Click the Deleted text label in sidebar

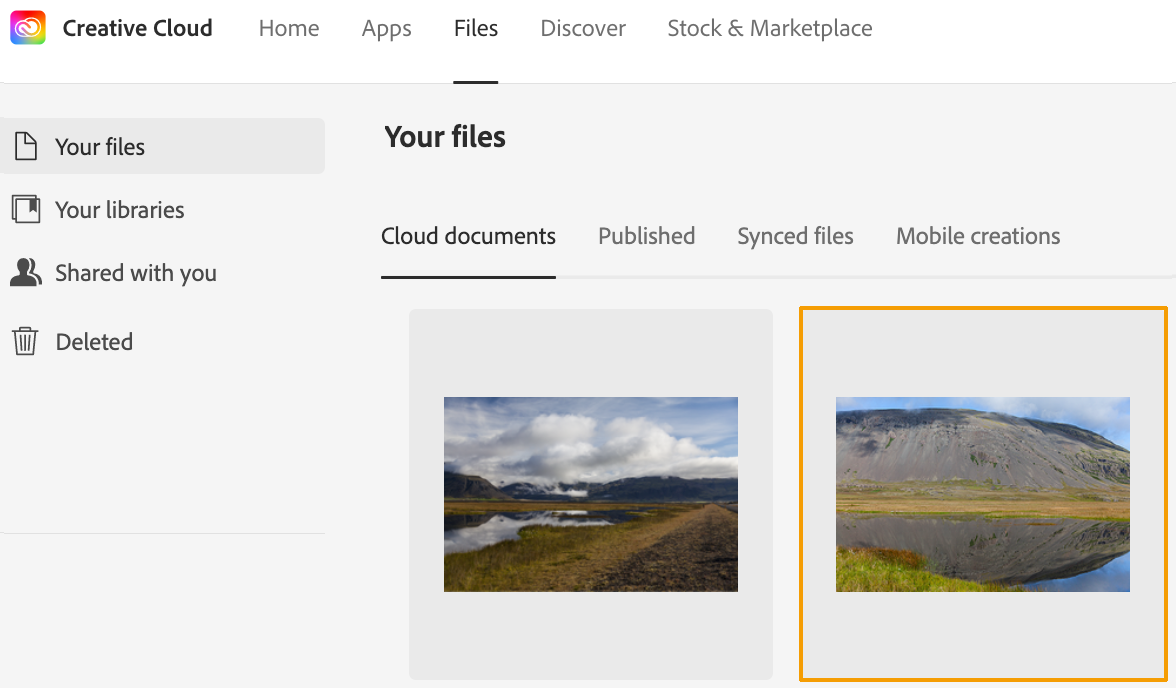tap(94, 342)
